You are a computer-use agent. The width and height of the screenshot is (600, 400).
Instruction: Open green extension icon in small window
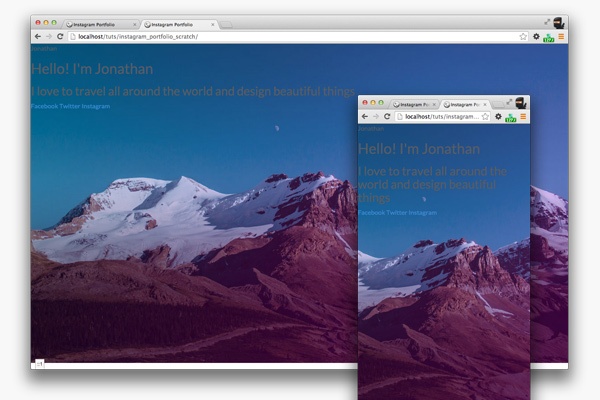(x=510, y=118)
